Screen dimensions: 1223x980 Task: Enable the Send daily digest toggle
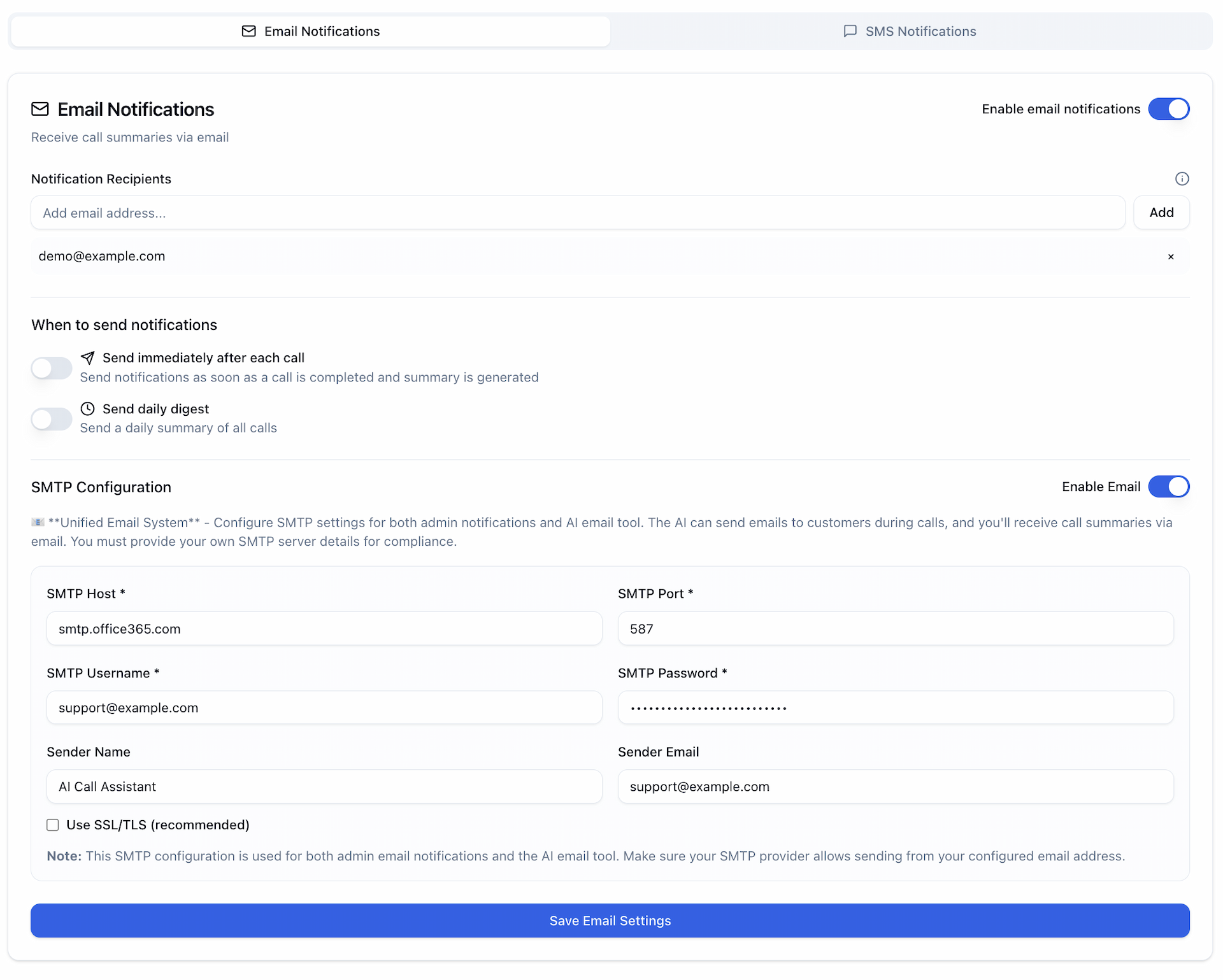[x=51, y=419]
